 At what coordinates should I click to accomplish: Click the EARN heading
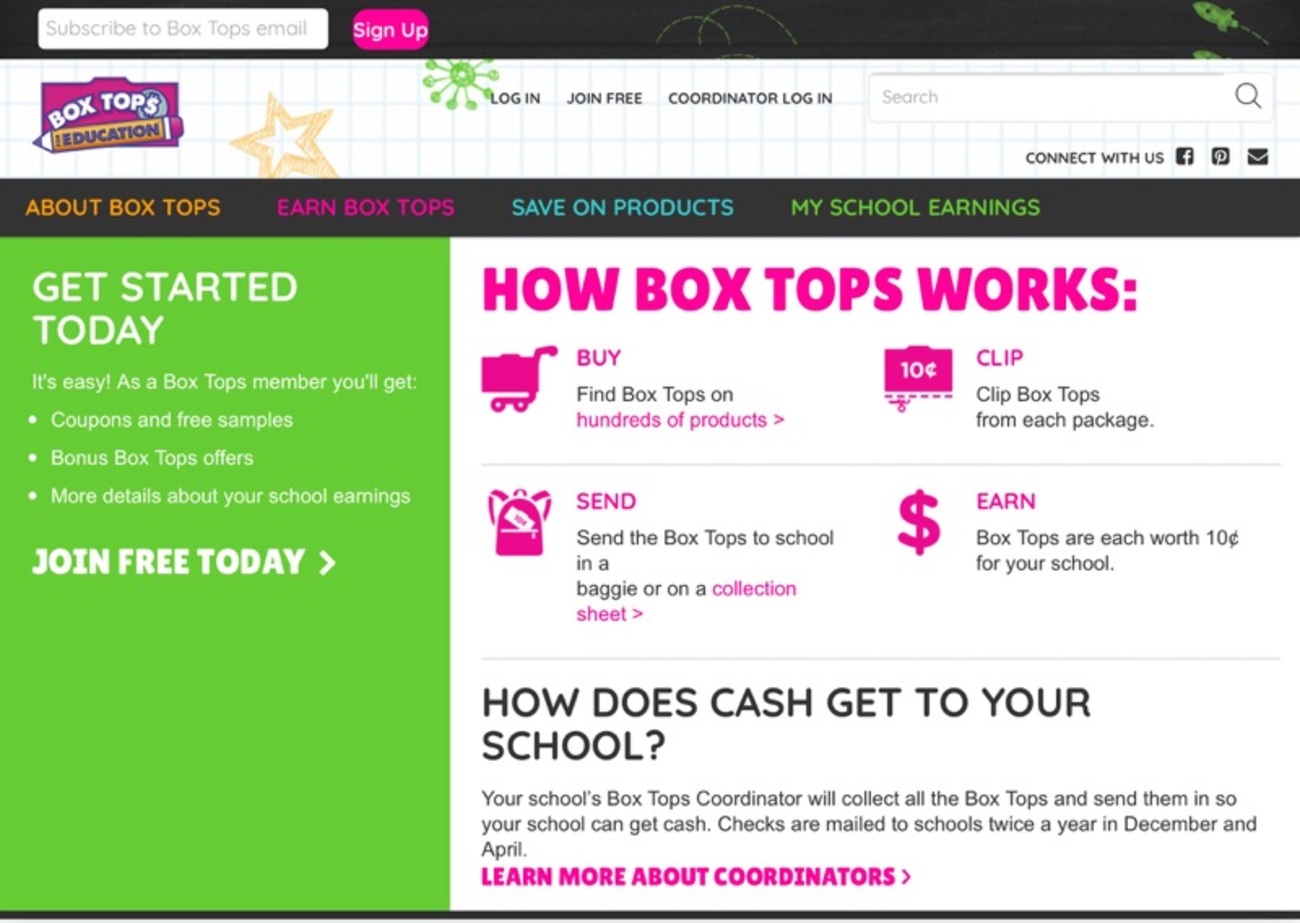coord(1006,501)
